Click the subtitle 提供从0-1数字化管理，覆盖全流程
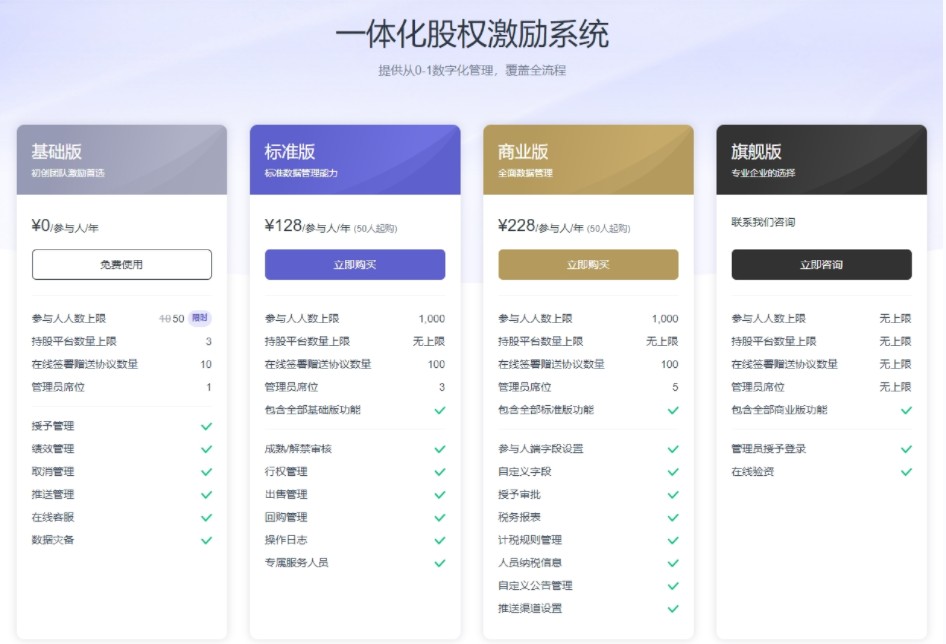This screenshot has width=946, height=644. (472, 70)
